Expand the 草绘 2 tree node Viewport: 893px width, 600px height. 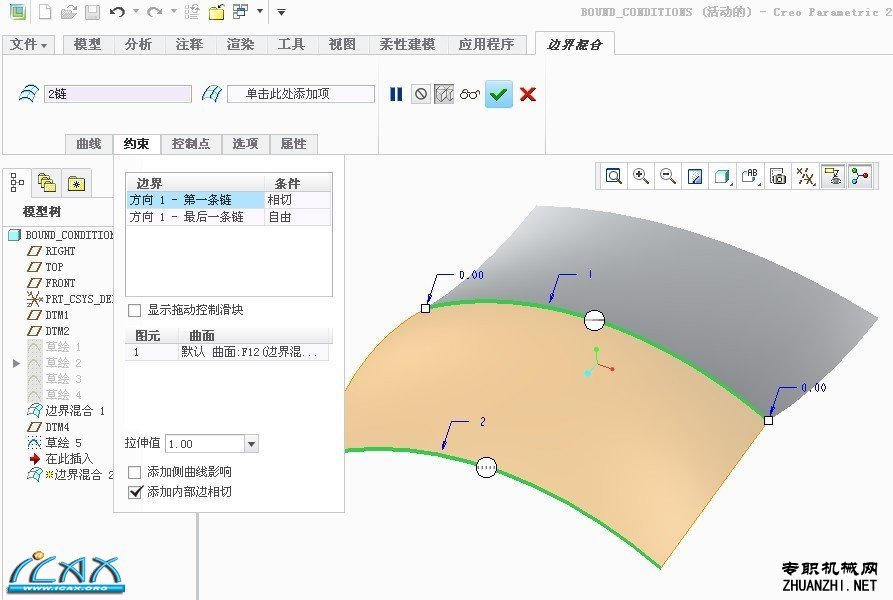click(16, 363)
